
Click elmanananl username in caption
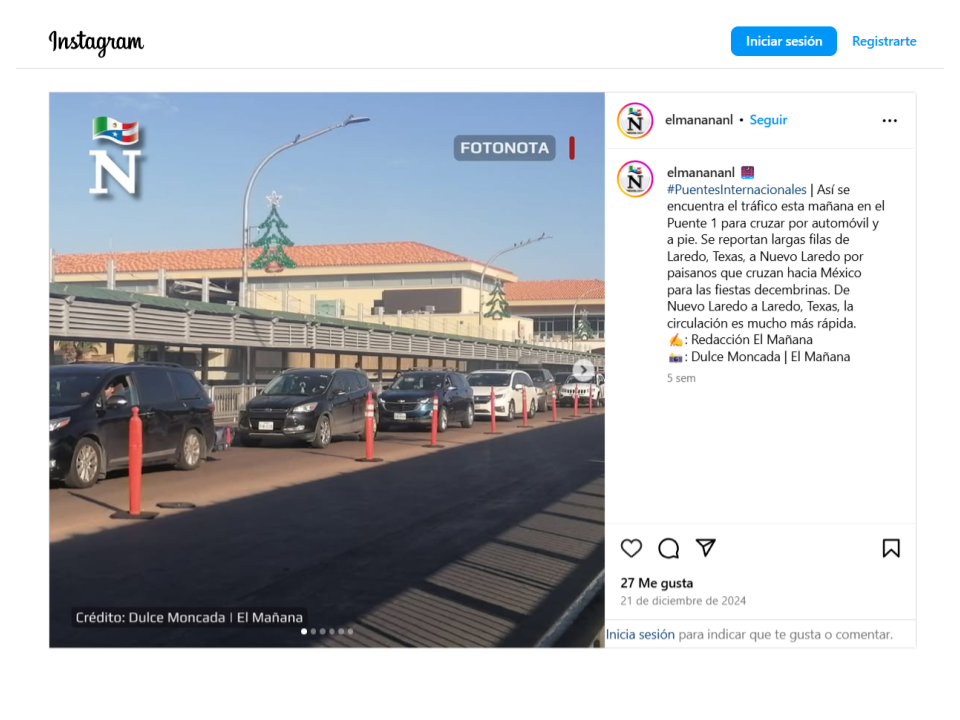pyautogui.click(x=700, y=173)
